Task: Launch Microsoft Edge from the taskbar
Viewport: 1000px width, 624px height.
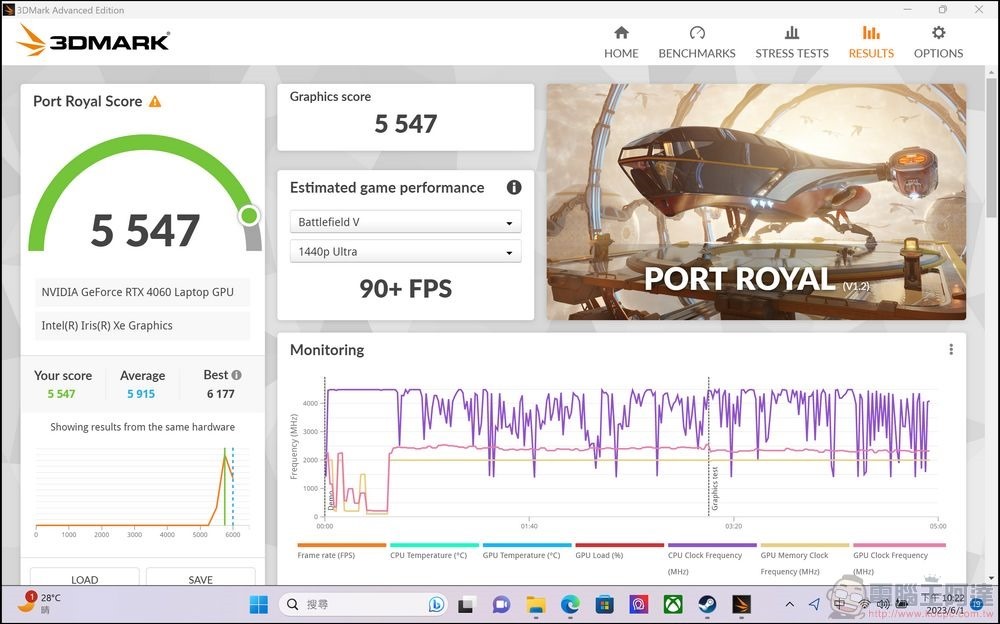Action: click(x=570, y=604)
